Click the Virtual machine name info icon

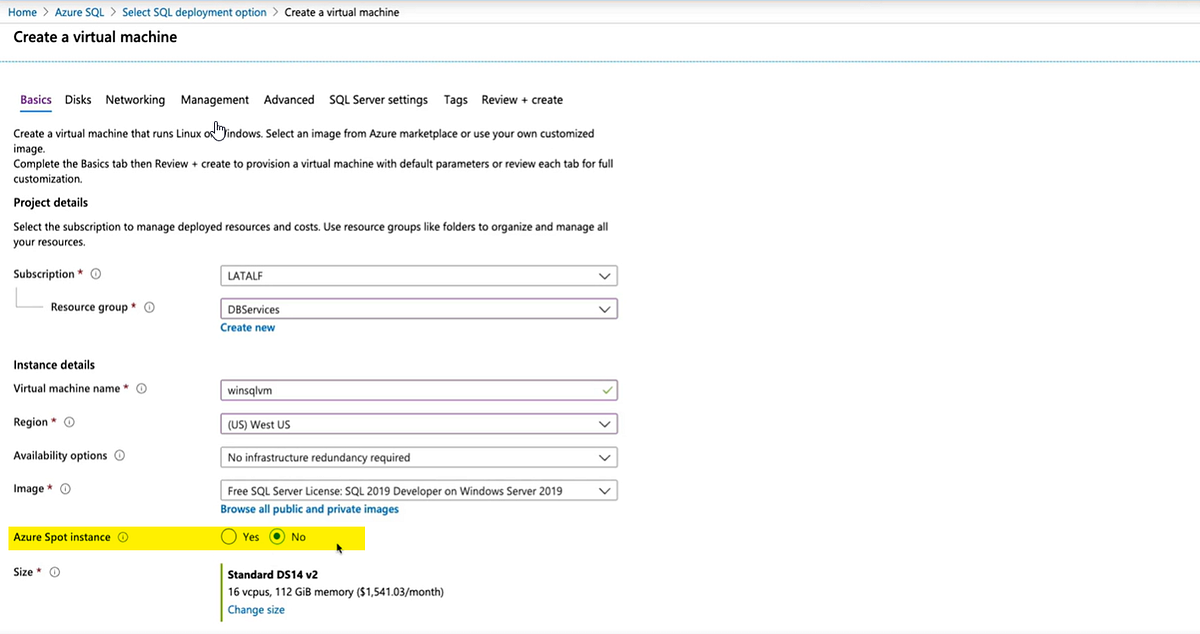tap(141, 389)
